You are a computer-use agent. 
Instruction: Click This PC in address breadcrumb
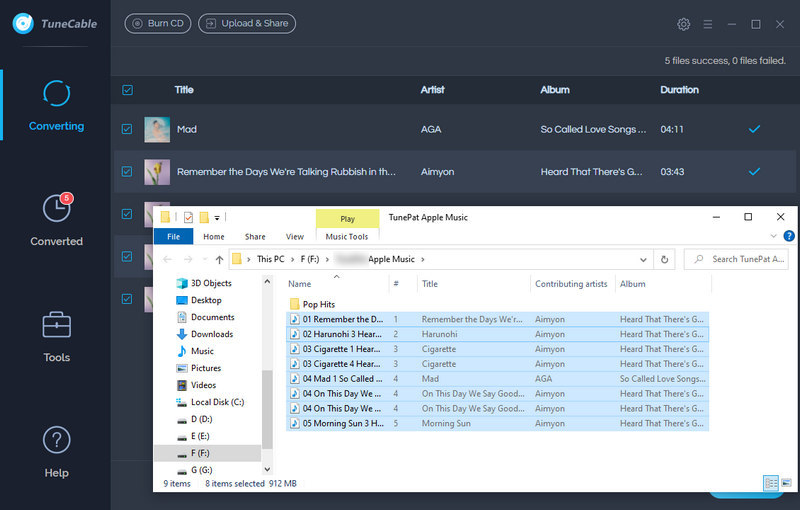[x=270, y=259]
